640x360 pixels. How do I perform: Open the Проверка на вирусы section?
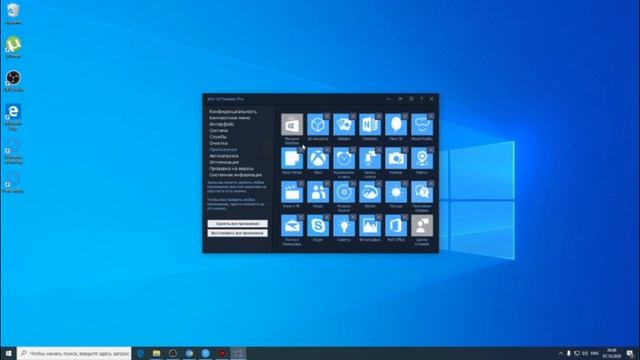point(231,169)
